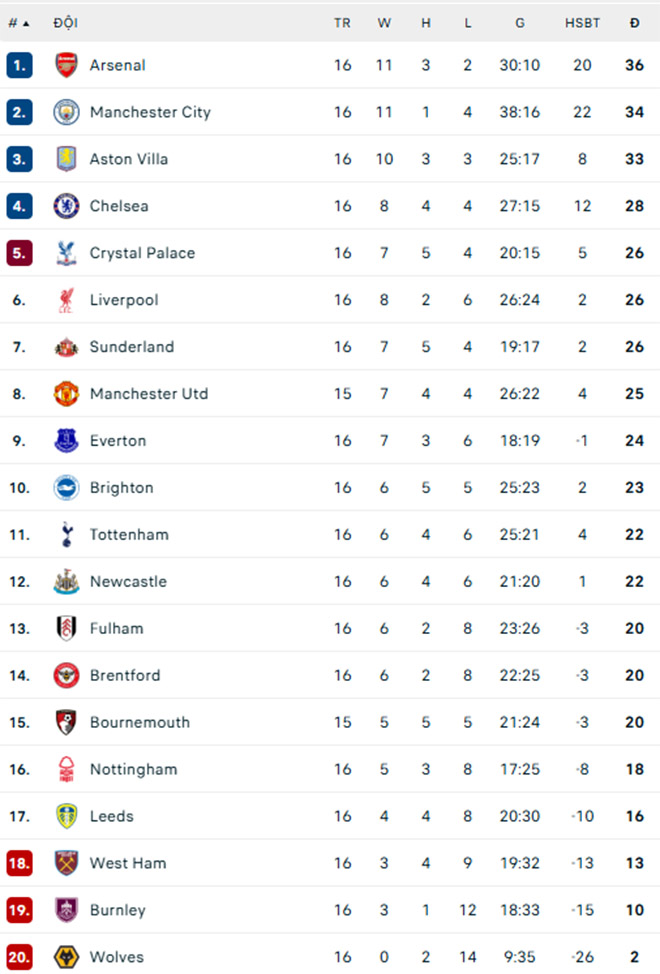Click the Everton club crest
The image size is (660, 974).
pyautogui.click(x=66, y=441)
